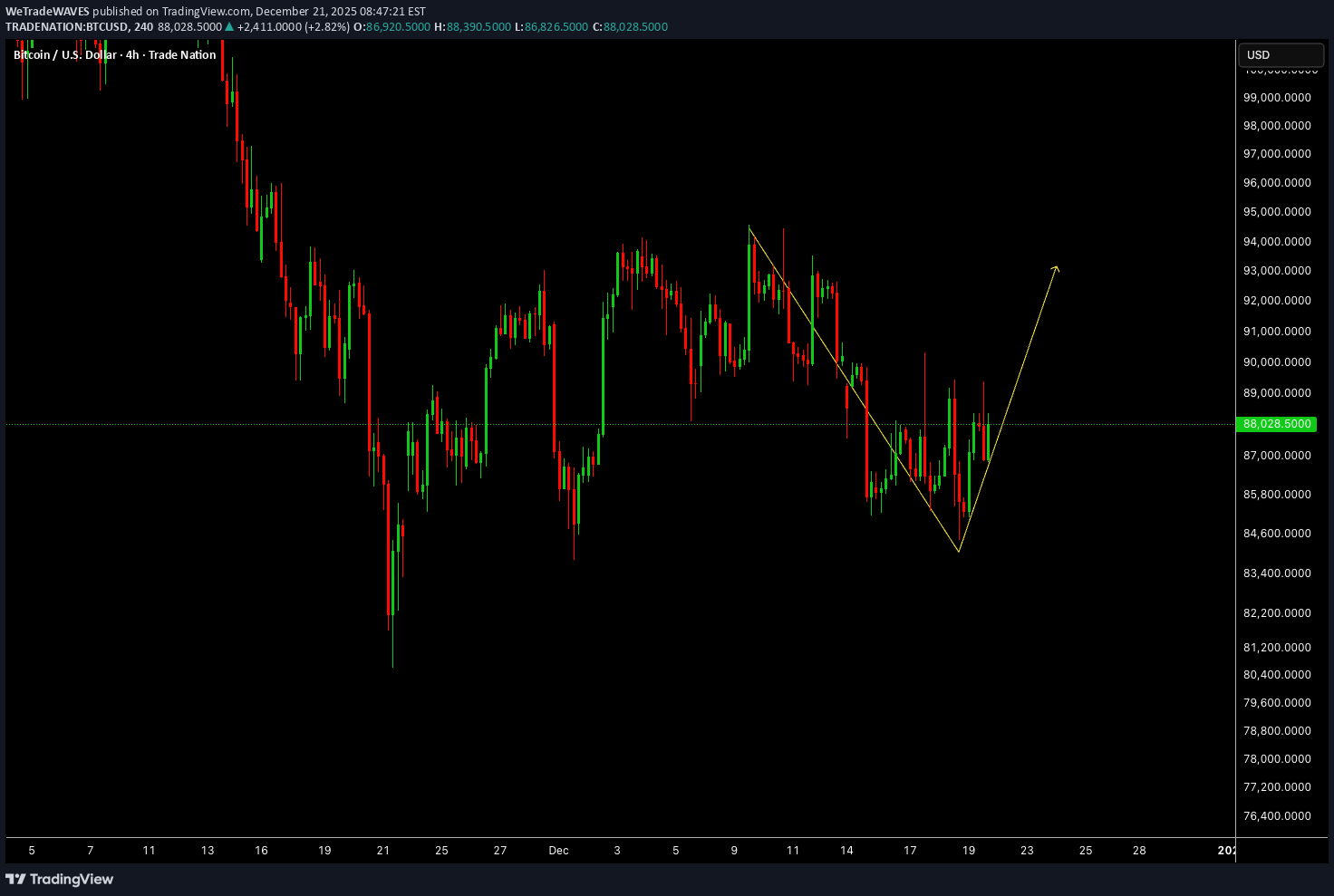Click the 13 date on time axis
Image resolution: width=1334 pixels, height=896 pixels.
point(208,851)
